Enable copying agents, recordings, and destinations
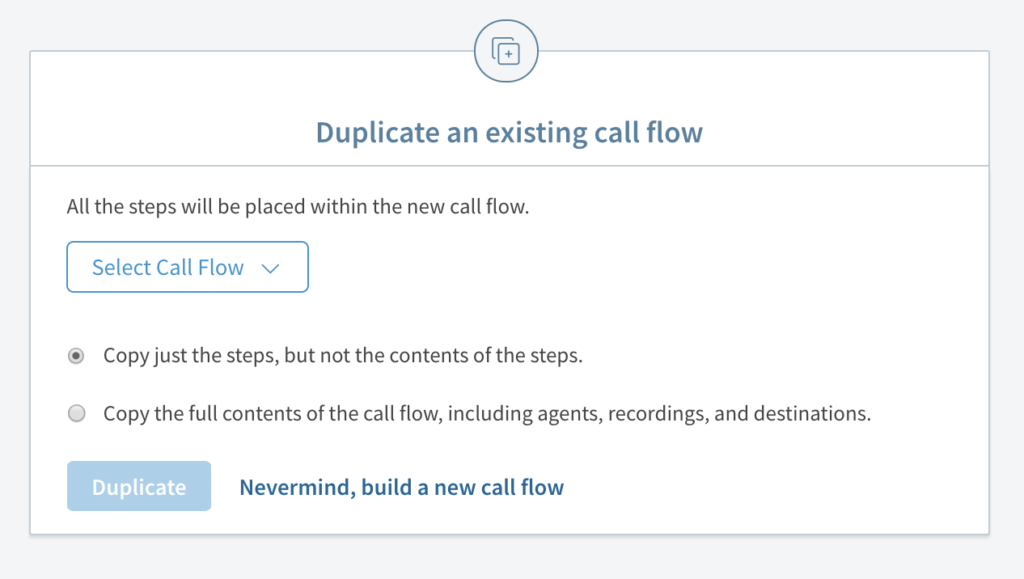This screenshot has width=1024, height=579. (76, 413)
